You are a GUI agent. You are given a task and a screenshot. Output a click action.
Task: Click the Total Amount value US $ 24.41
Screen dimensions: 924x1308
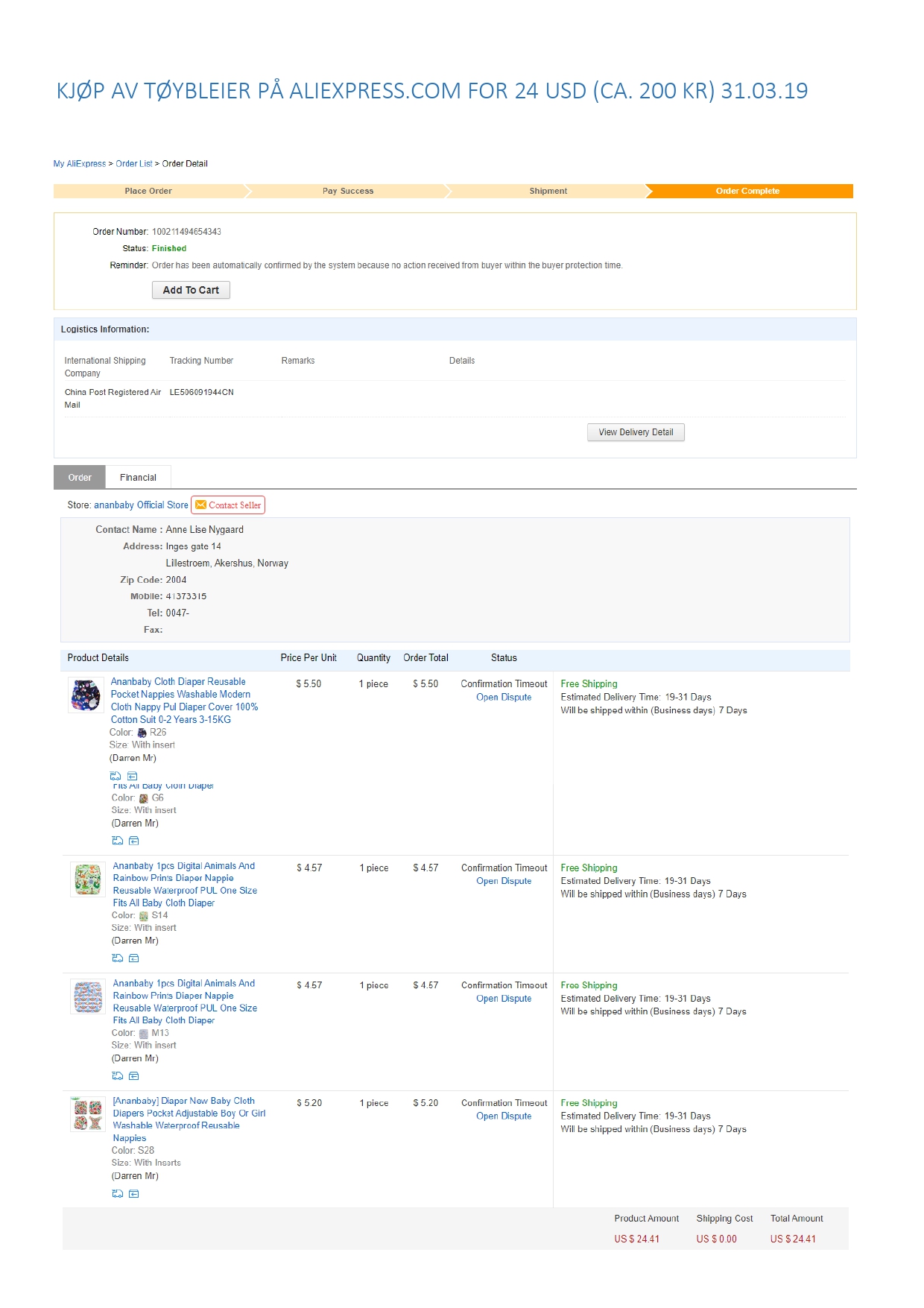(793, 1239)
